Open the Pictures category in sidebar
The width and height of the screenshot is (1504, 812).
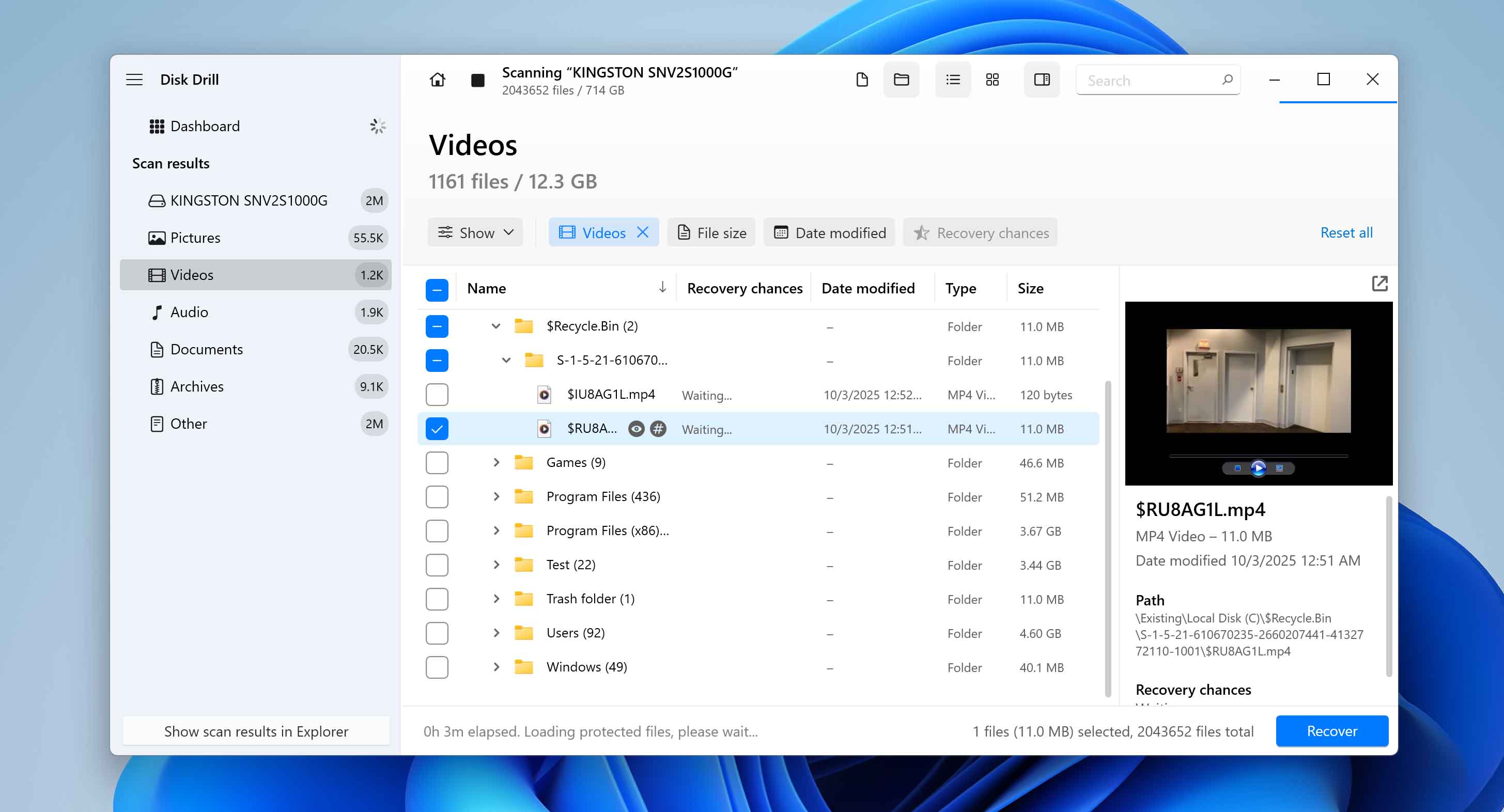point(195,238)
